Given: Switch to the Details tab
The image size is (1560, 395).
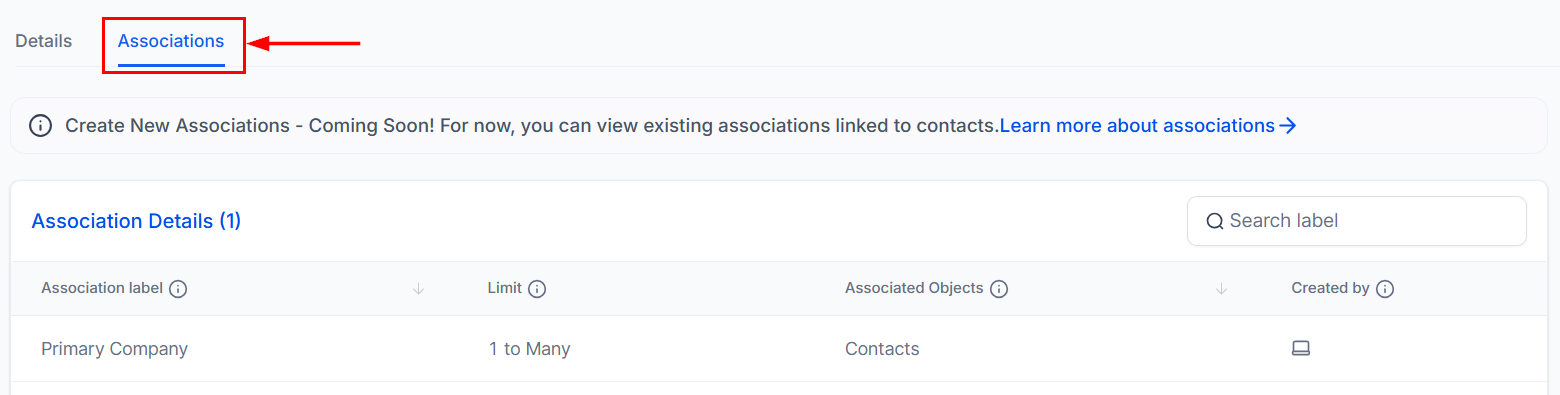Looking at the screenshot, I should pyautogui.click(x=44, y=41).
